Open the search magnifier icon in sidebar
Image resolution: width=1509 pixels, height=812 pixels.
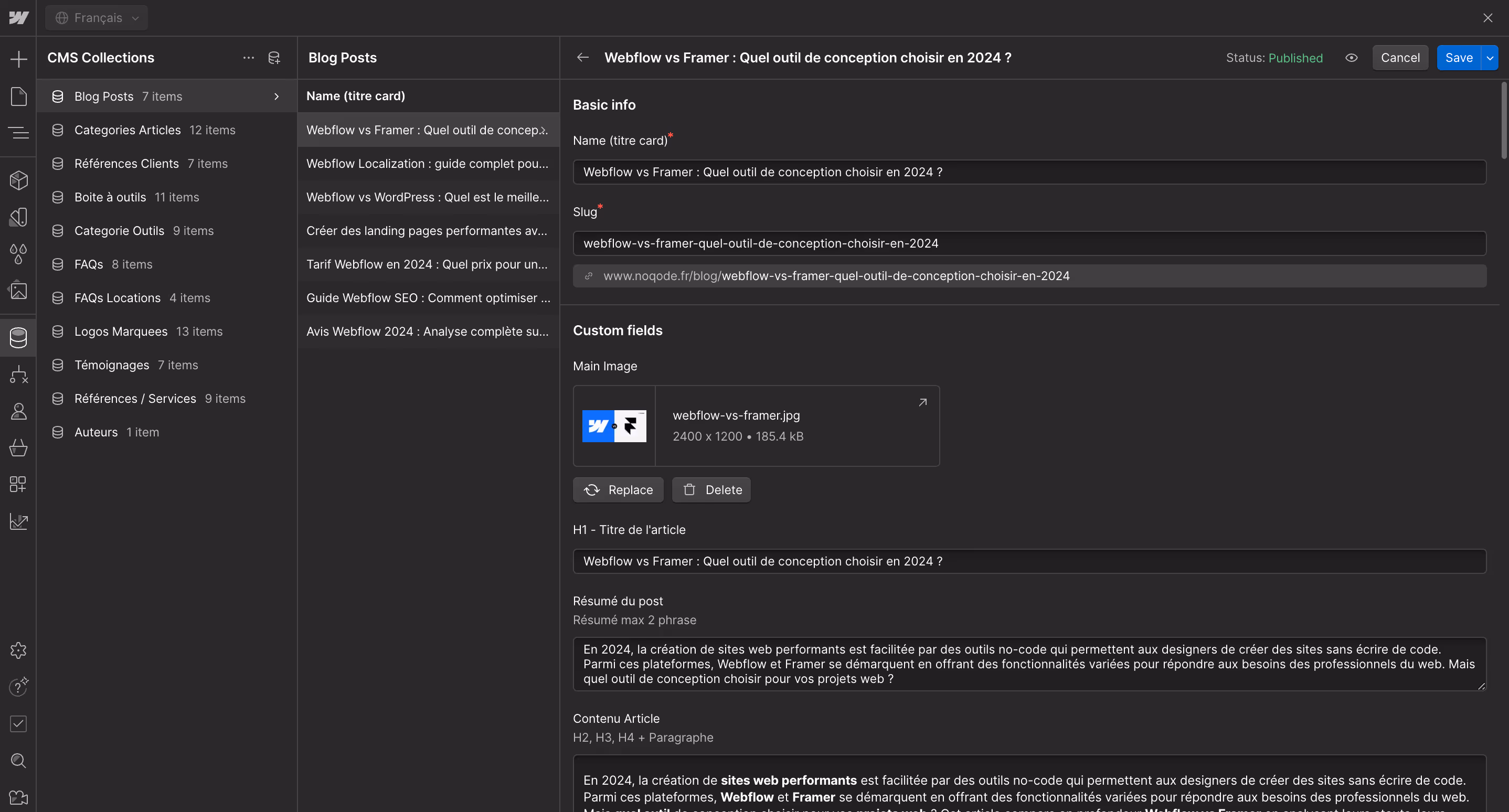18,761
